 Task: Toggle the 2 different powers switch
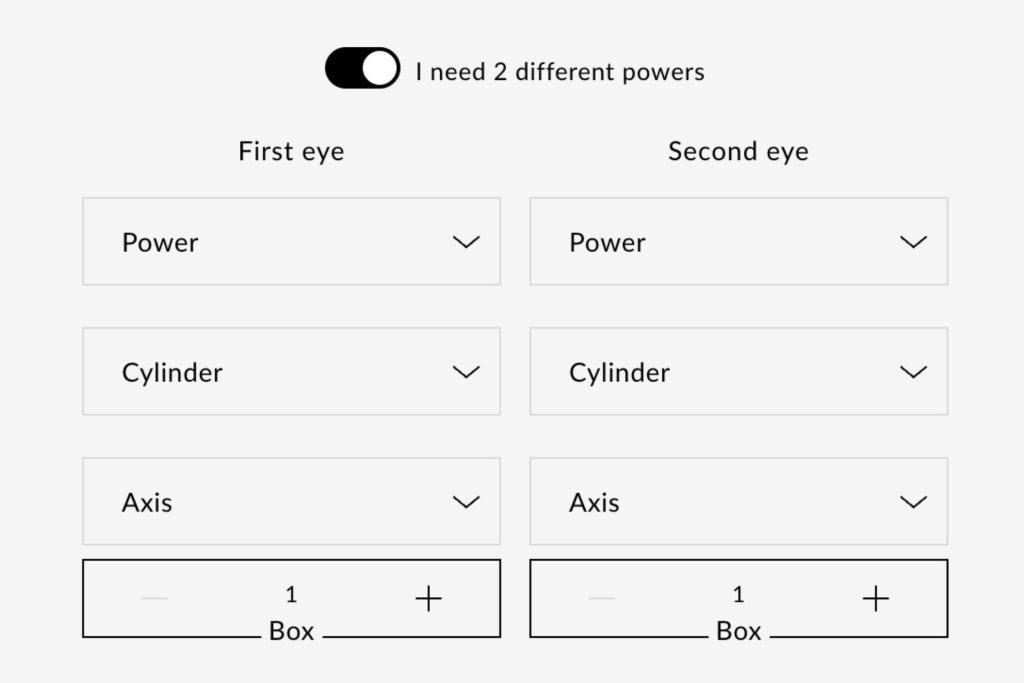(x=362, y=69)
